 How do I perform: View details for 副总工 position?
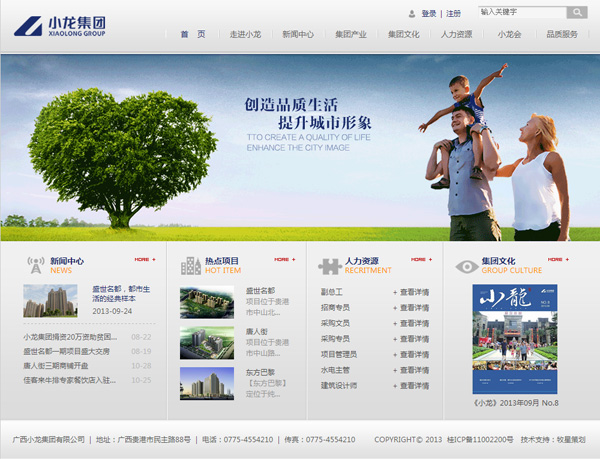pos(411,292)
